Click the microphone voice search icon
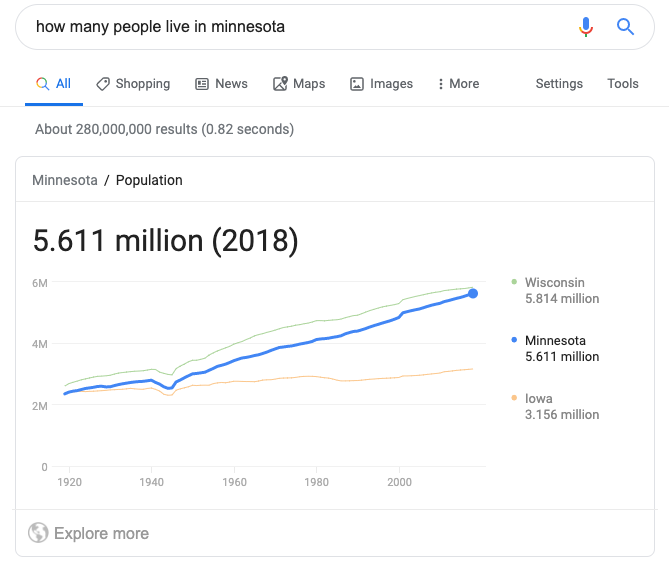 (587, 27)
